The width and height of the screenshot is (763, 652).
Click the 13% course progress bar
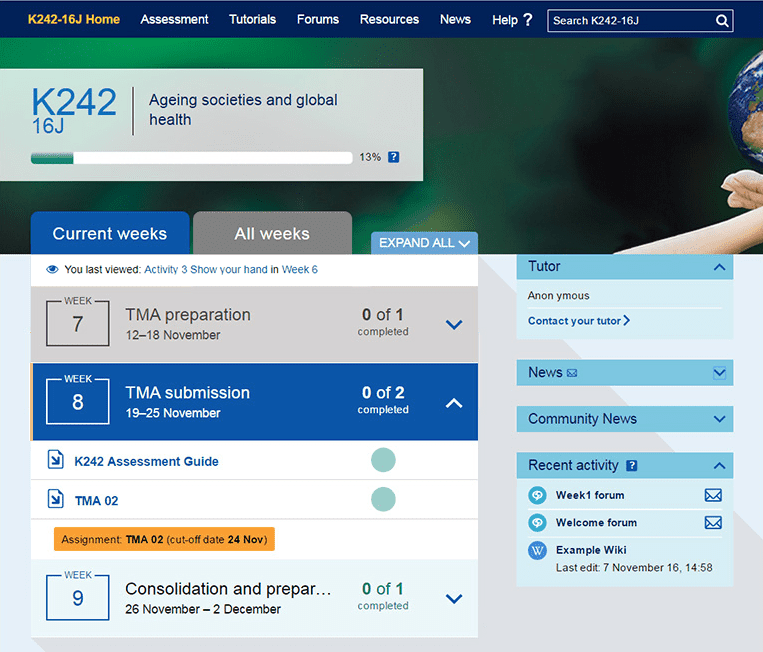tap(191, 158)
